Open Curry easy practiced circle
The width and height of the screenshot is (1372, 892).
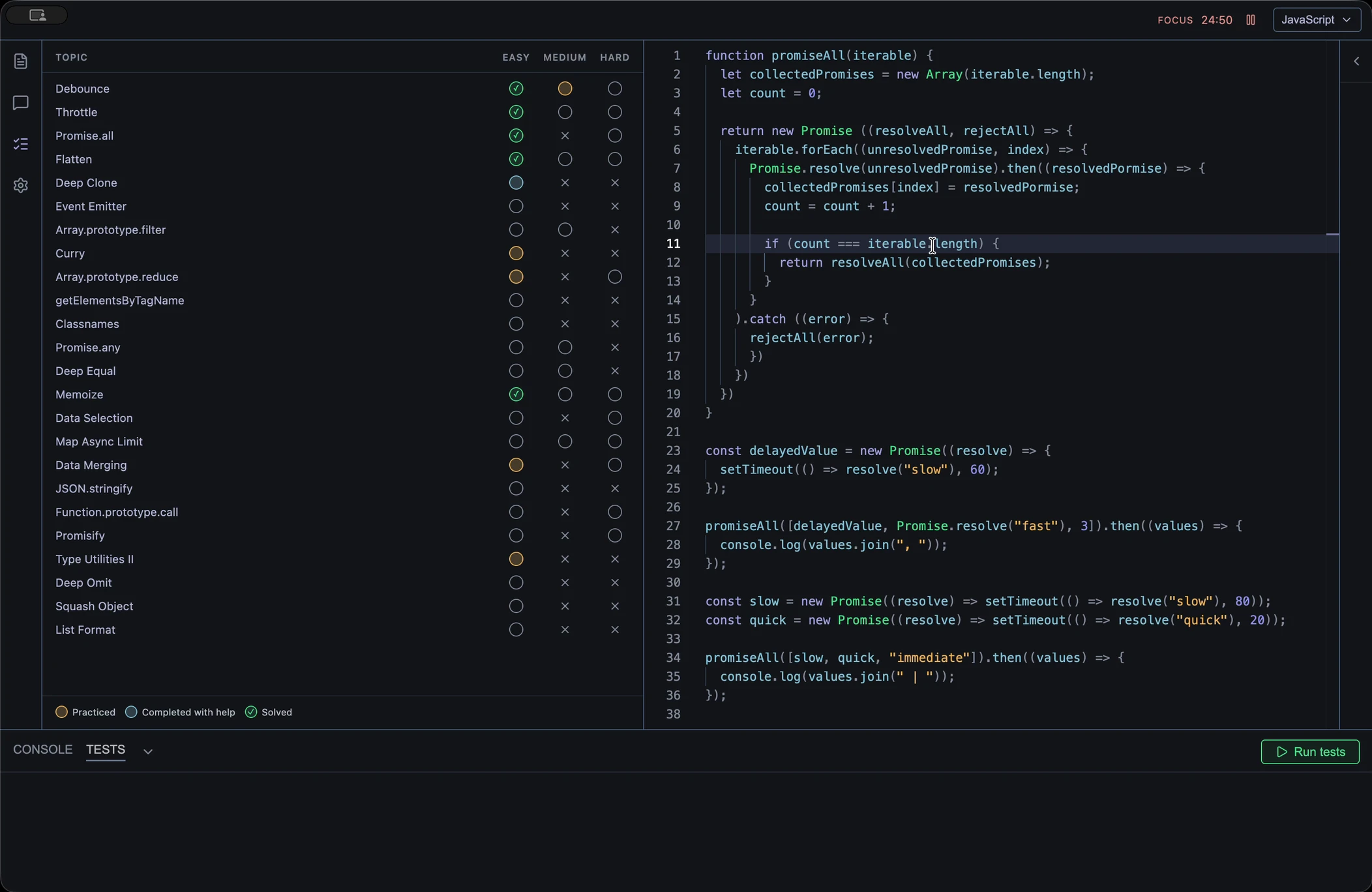click(x=516, y=253)
